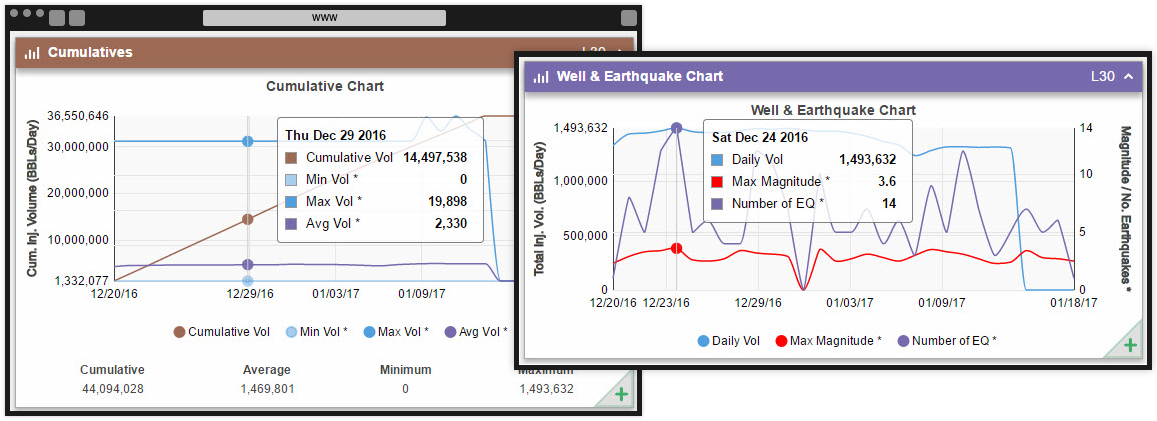Click the Well & Earthquake Chart header title
Viewport: 1157px width, 421px height.
[x=640, y=76]
